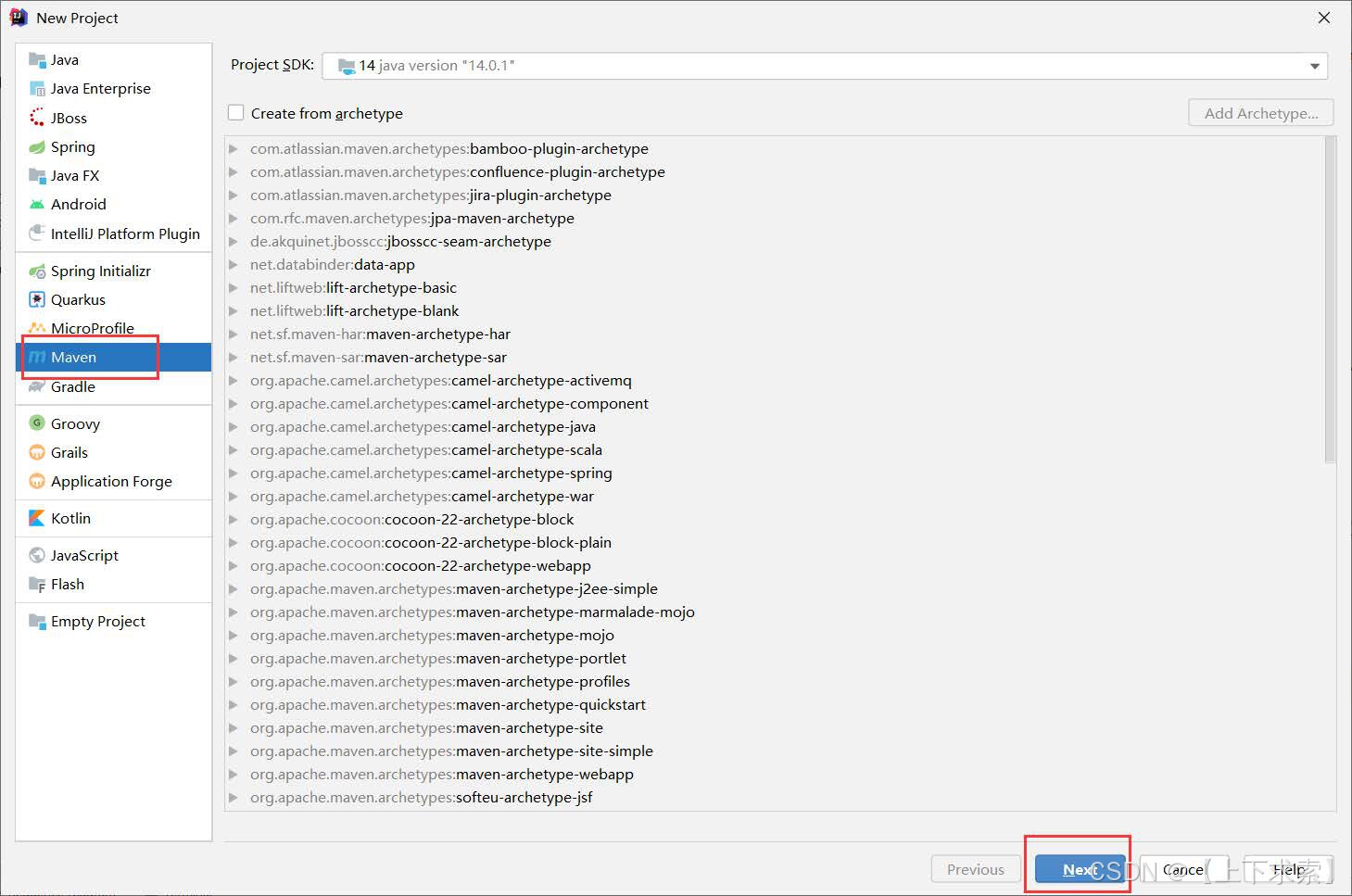Choose the Android robot icon
The height and width of the screenshot is (896, 1352).
pyautogui.click(x=37, y=205)
